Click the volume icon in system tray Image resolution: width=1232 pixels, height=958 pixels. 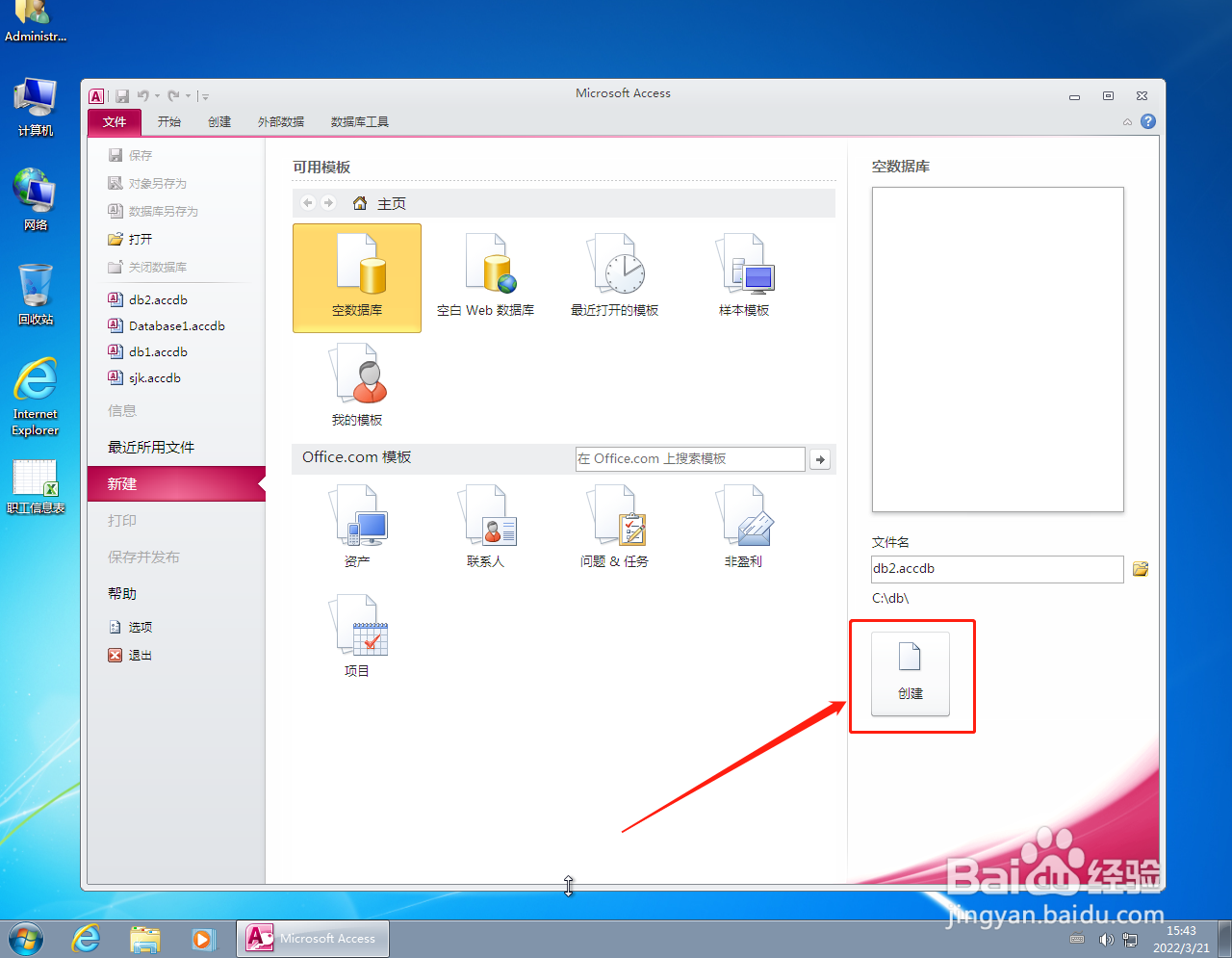click(x=1106, y=939)
